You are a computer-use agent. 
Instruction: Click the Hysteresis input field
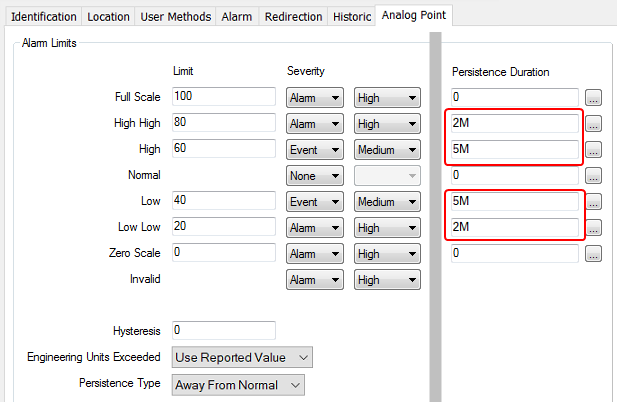coord(223,330)
